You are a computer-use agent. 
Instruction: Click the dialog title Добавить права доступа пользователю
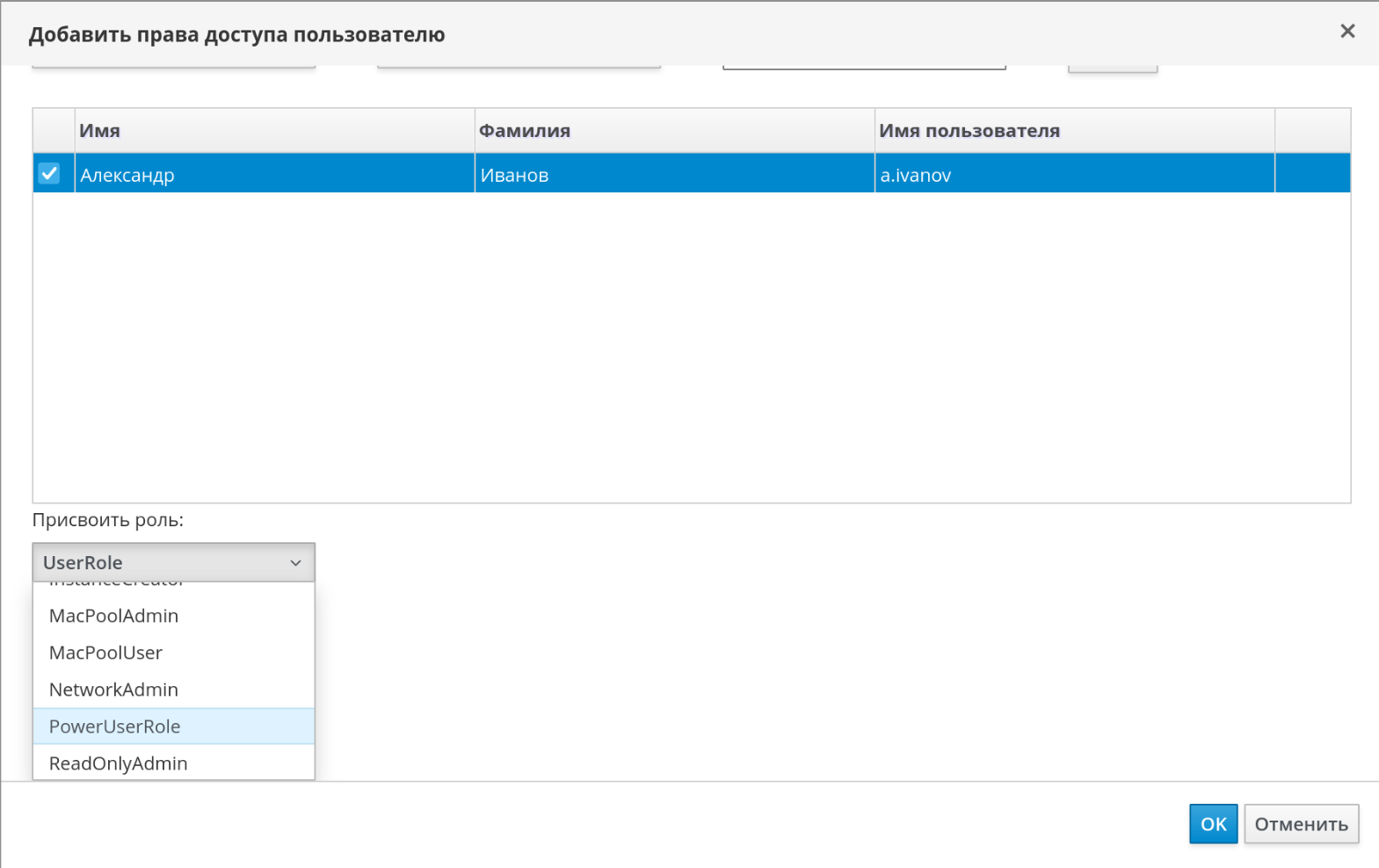coord(236,34)
